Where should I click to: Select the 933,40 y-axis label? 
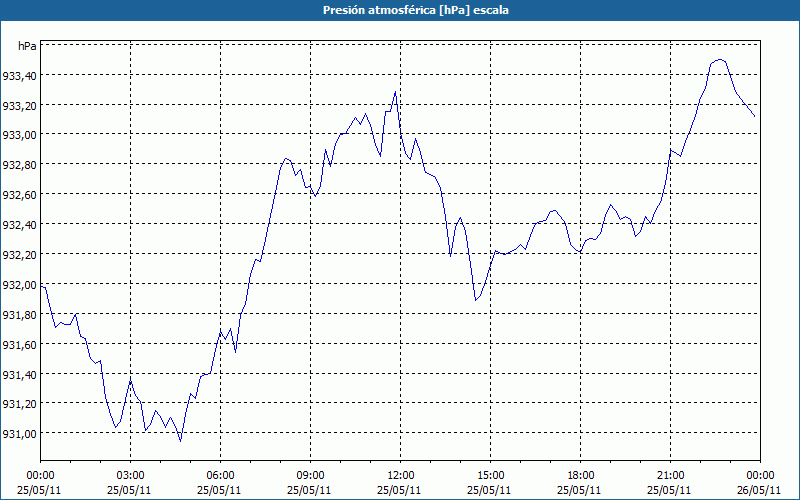19,76
